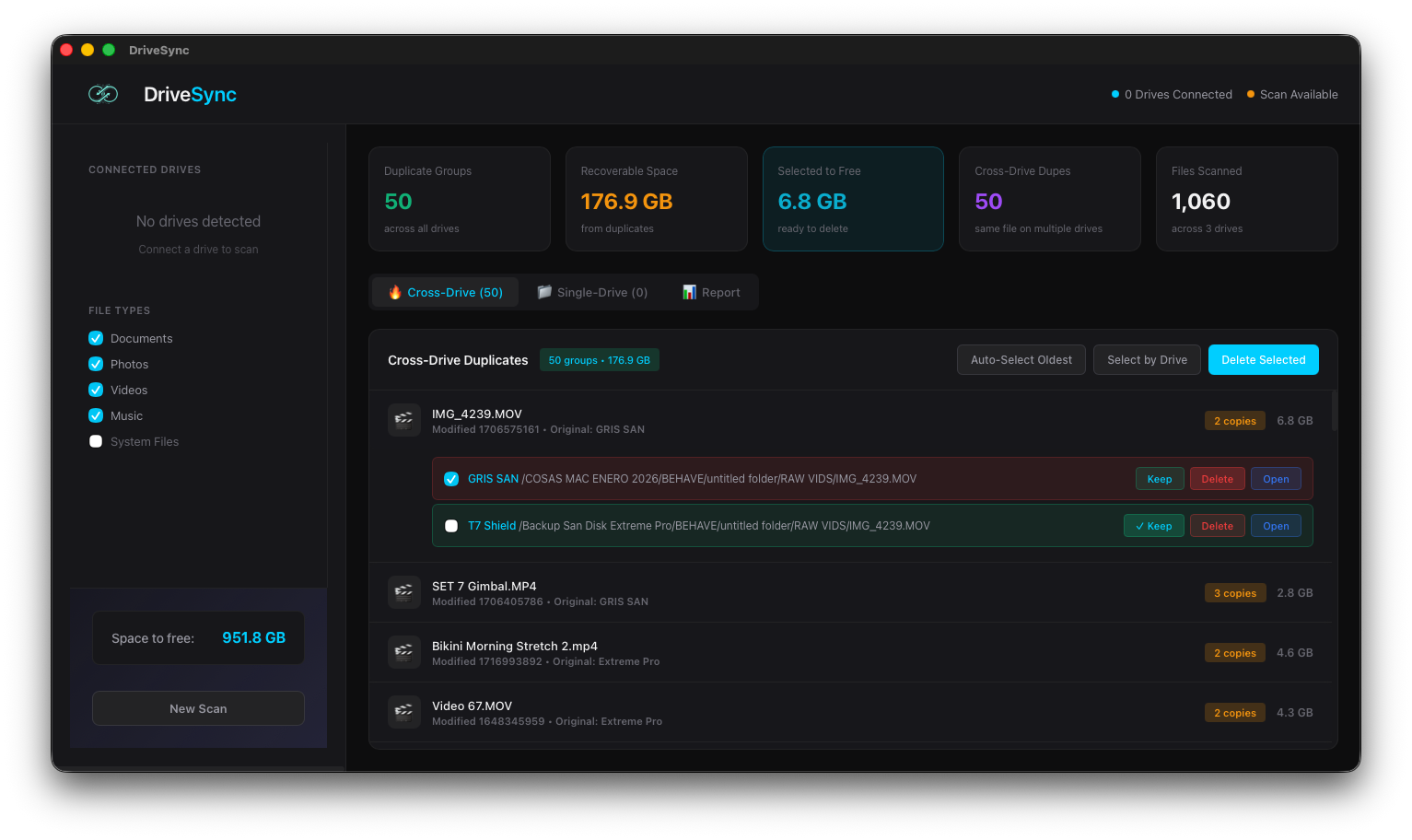Enable the System Files filter
Viewport: 1412px width, 840px height.
pos(96,441)
